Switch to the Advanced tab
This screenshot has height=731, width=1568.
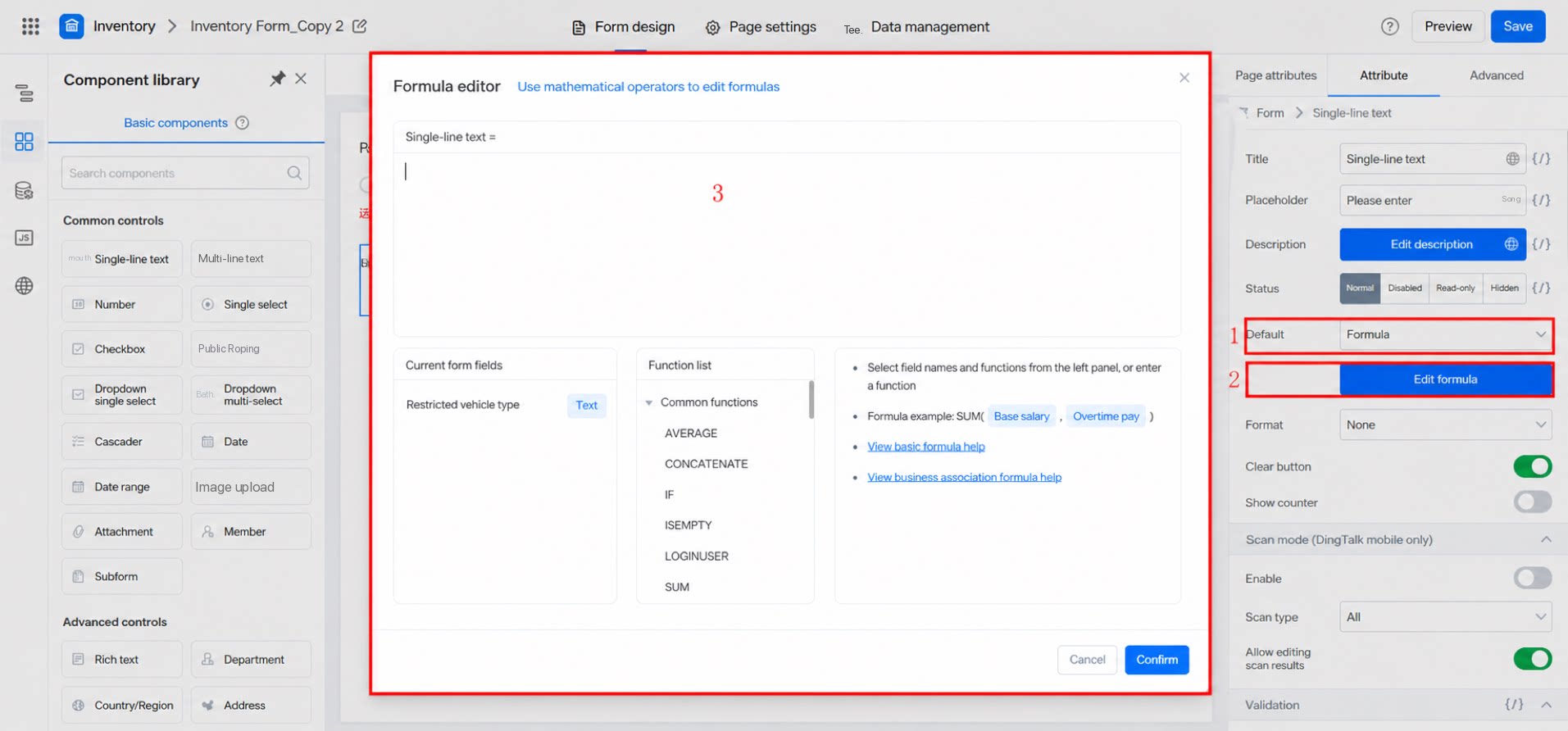click(x=1496, y=75)
